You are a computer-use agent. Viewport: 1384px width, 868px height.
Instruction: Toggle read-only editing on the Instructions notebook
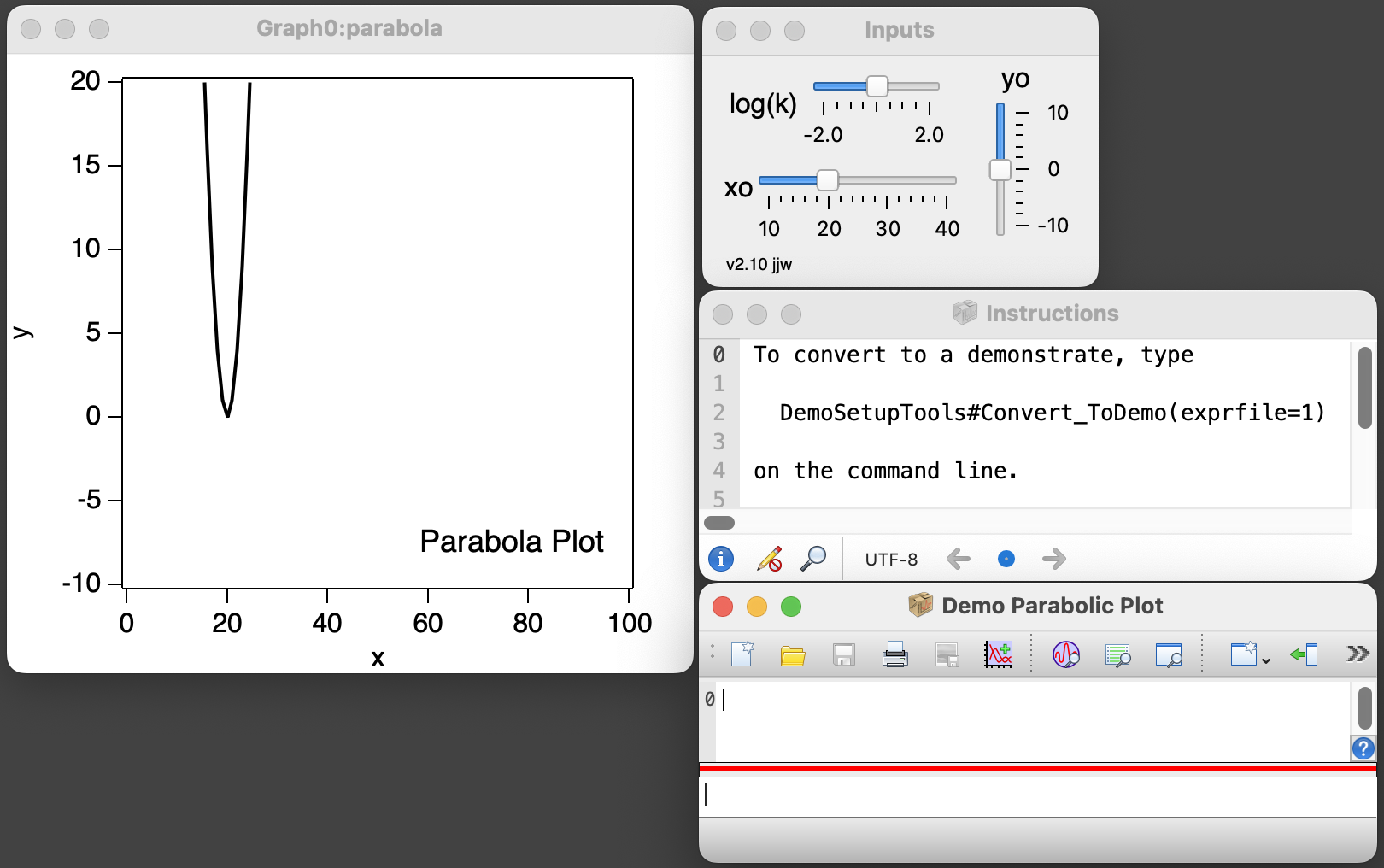click(x=768, y=559)
